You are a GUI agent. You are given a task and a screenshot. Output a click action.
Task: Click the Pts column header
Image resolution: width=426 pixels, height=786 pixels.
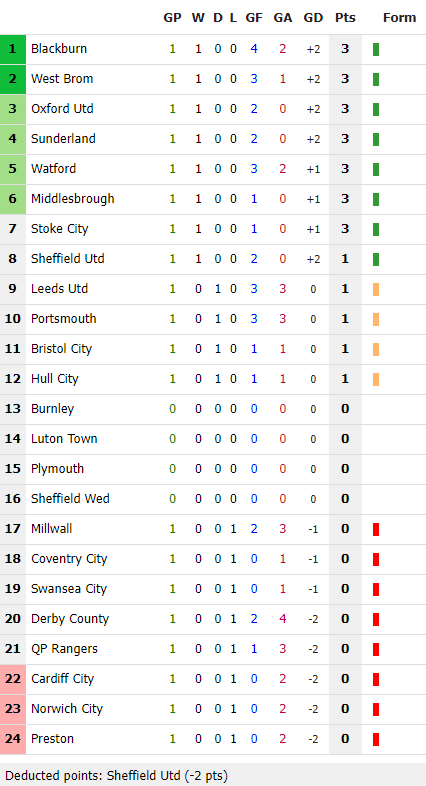345,18
